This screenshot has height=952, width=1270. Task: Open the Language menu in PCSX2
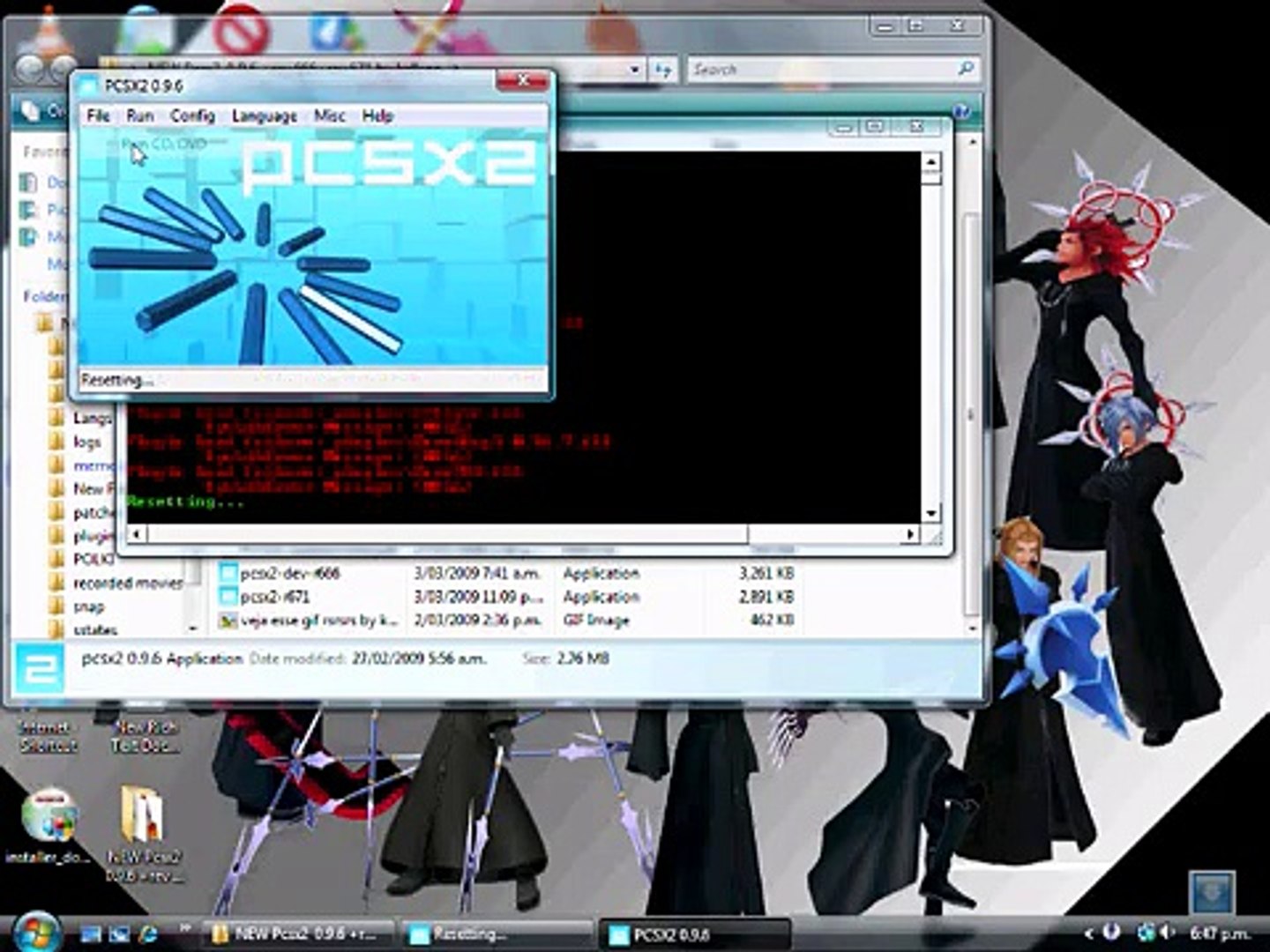pyautogui.click(x=264, y=115)
